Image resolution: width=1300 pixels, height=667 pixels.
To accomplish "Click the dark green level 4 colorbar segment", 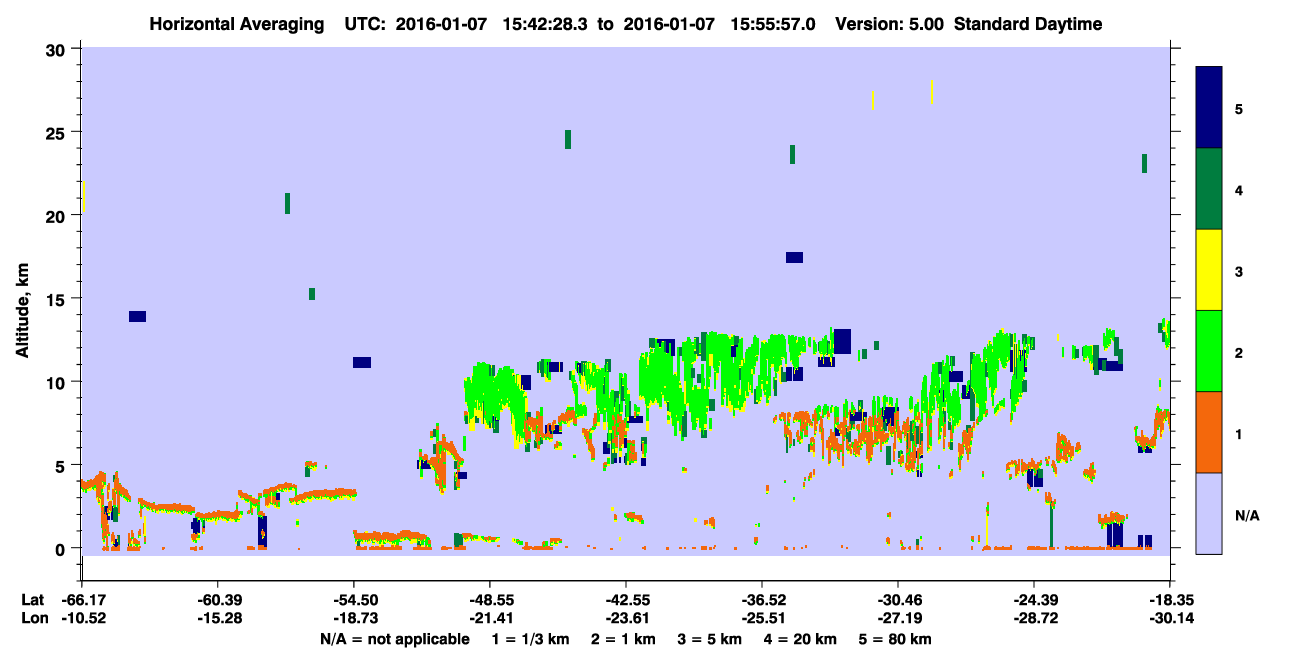I will point(1209,189).
